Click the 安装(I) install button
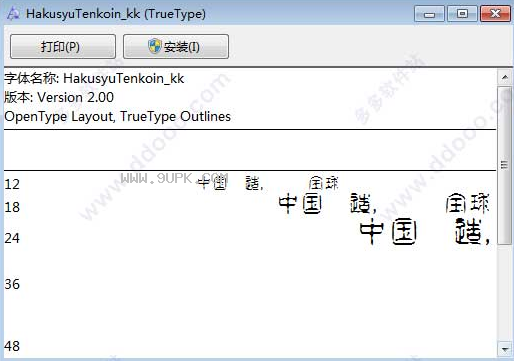This screenshot has height=361, width=514. coord(176,46)
